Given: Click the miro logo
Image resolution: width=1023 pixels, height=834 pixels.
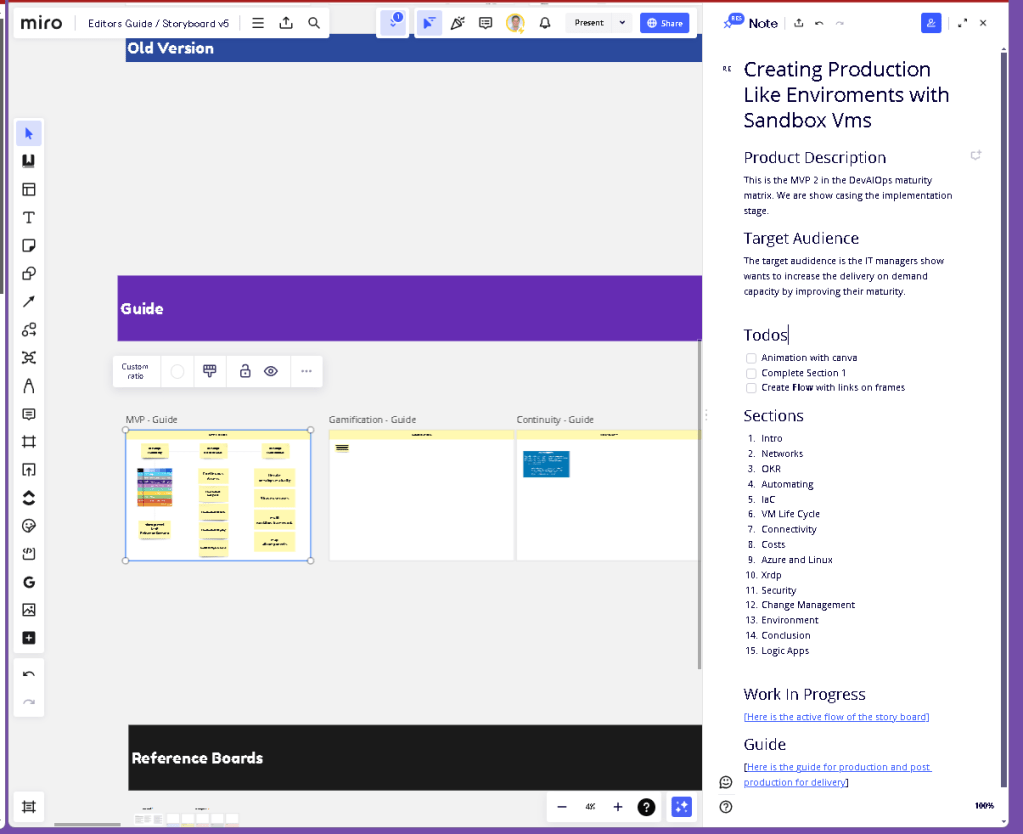Looking at the screenshot, I should 42,23.
